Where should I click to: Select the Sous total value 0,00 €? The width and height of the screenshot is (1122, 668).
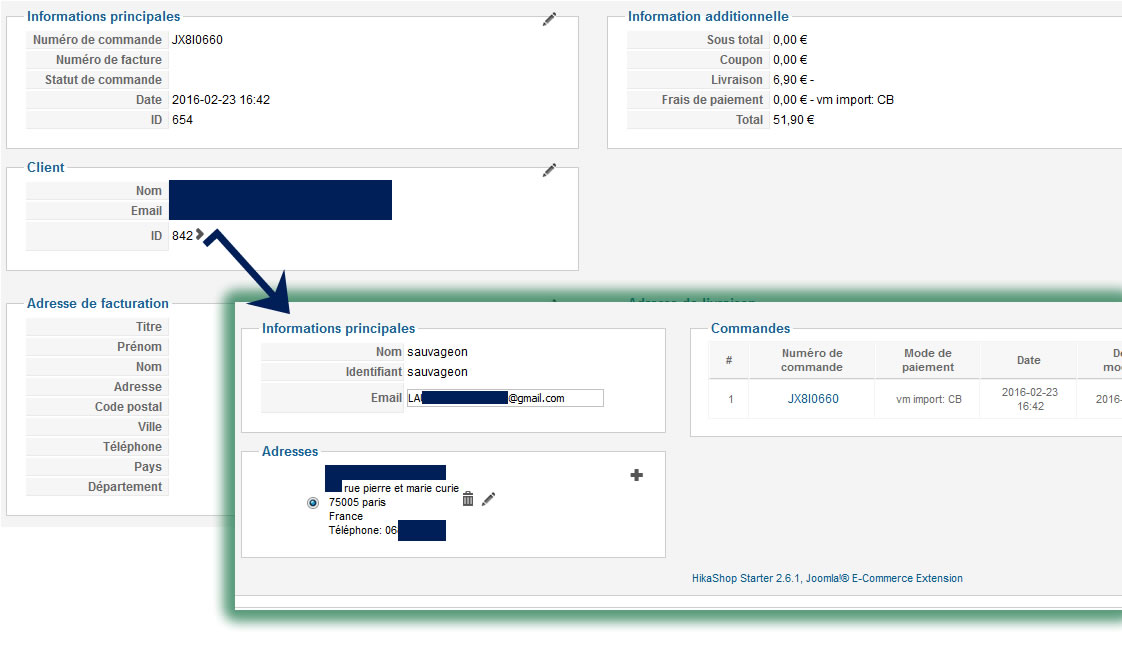790,39
